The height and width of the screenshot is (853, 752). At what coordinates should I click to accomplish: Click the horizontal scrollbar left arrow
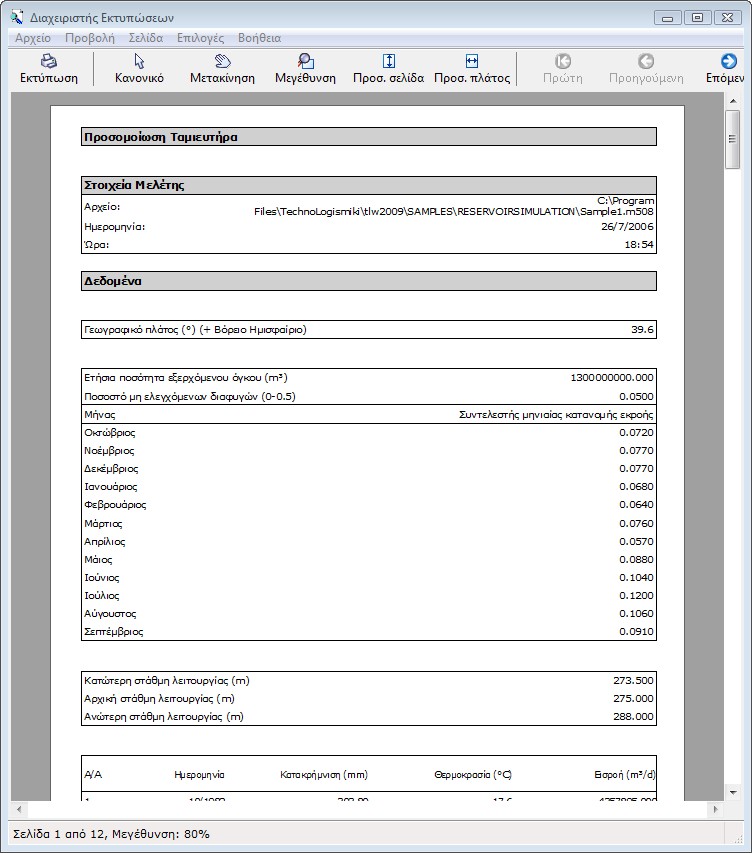click(x=18, y=809)
